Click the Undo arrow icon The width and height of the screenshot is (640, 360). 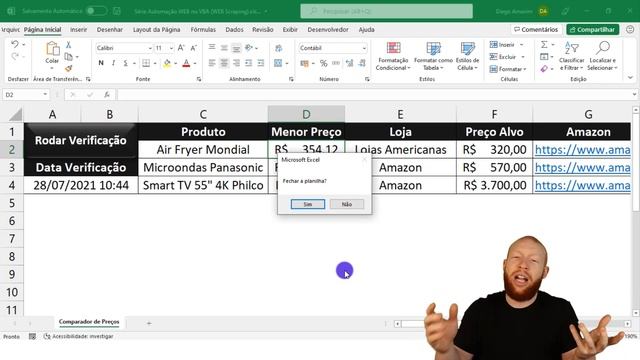click(15, 44)
